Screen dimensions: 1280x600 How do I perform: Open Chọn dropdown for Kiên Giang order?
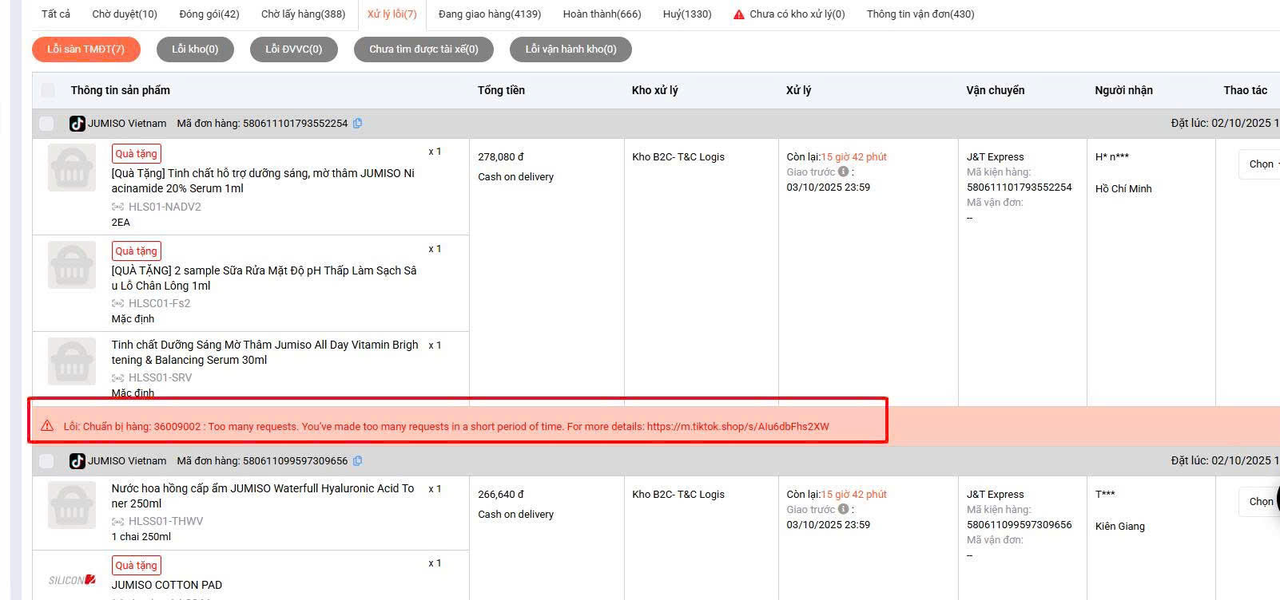tap(1260, 501)
